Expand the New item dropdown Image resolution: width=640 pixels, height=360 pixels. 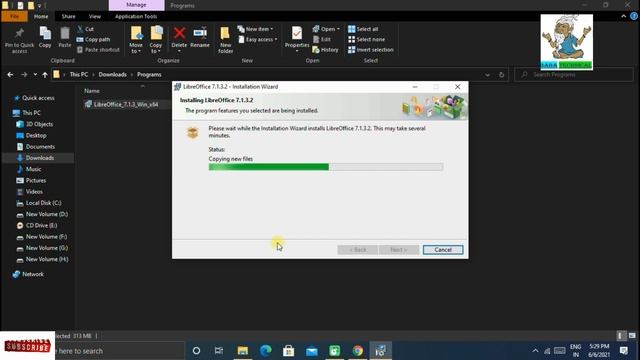click(256, 29)
